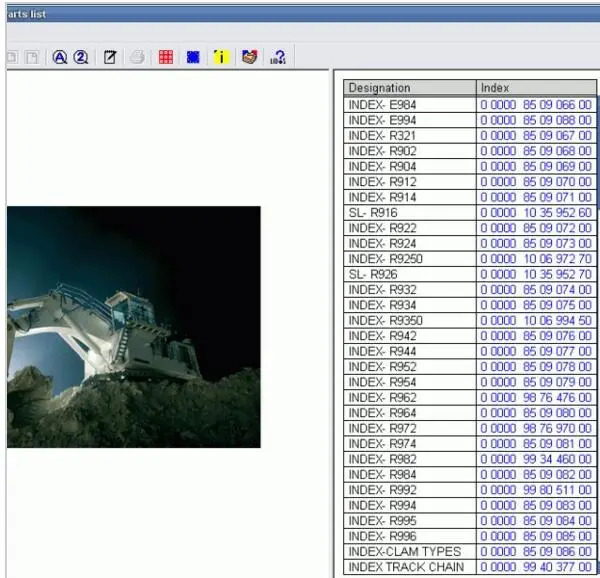Open index link 0 0000 99 40 377 00
The width and height of the screenshot is (600, 578).
tap(536, 567)
